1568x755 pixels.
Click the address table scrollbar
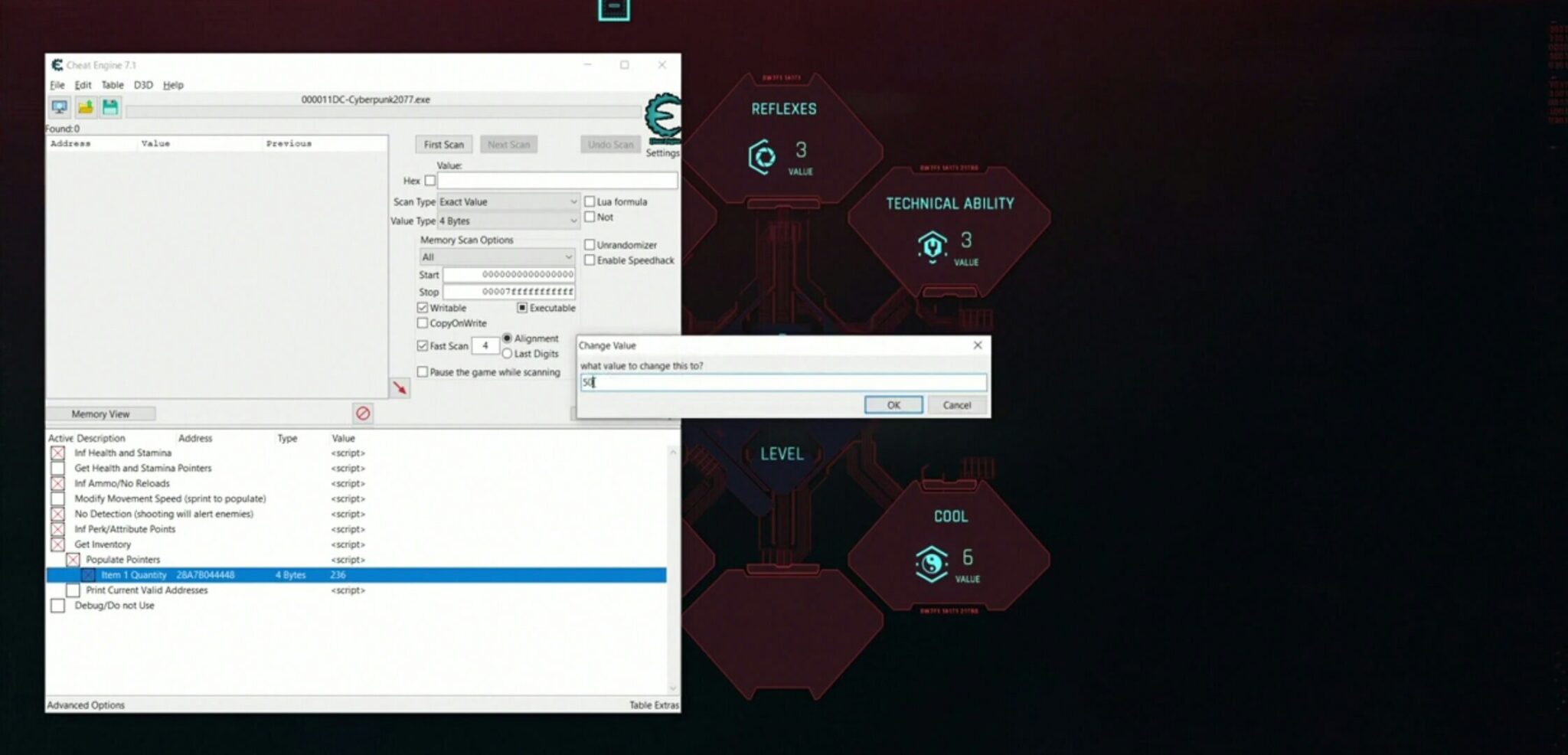click(x=673, y=570)
